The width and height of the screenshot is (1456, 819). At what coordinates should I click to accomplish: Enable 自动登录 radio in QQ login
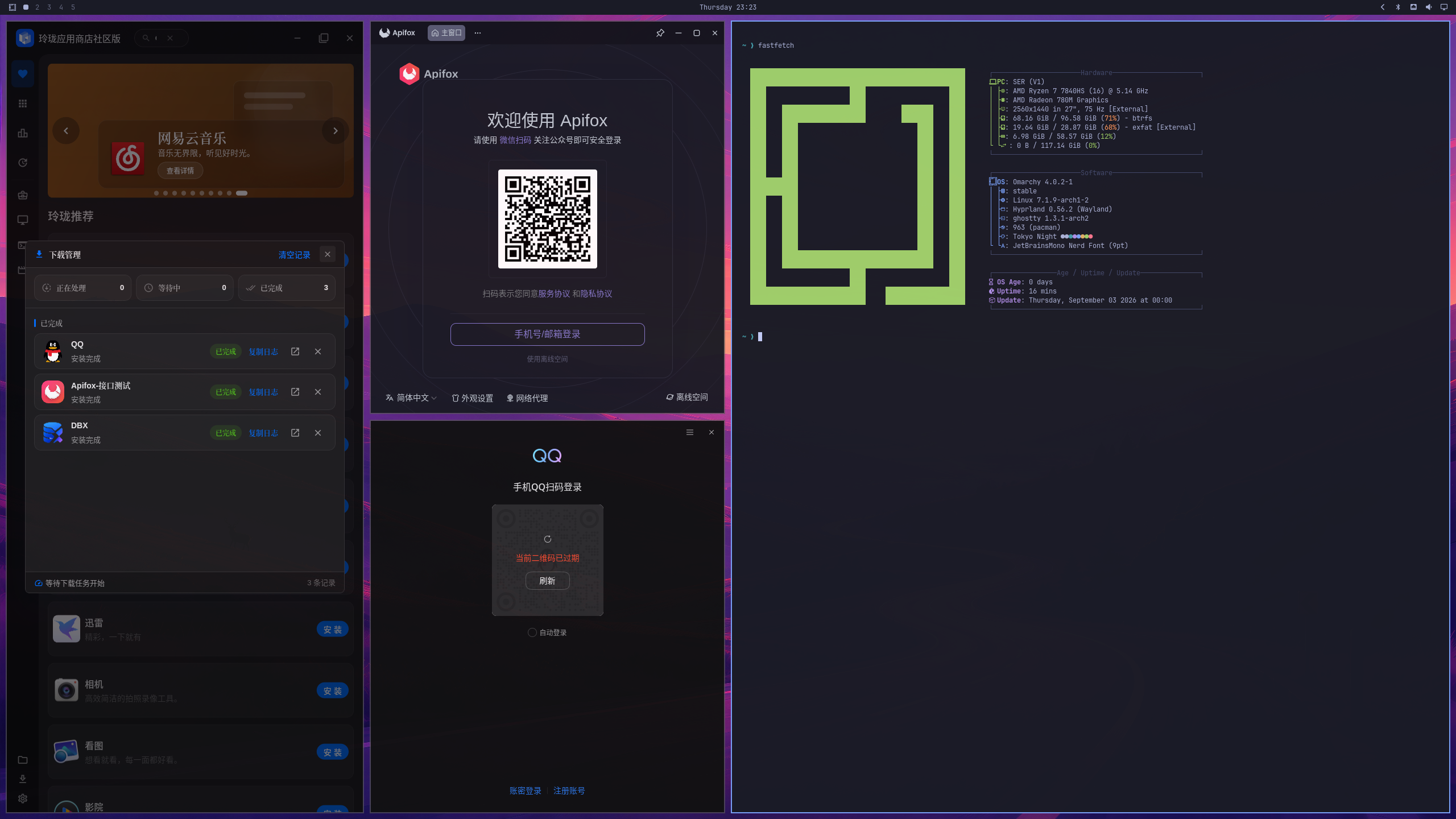[532, 632]
